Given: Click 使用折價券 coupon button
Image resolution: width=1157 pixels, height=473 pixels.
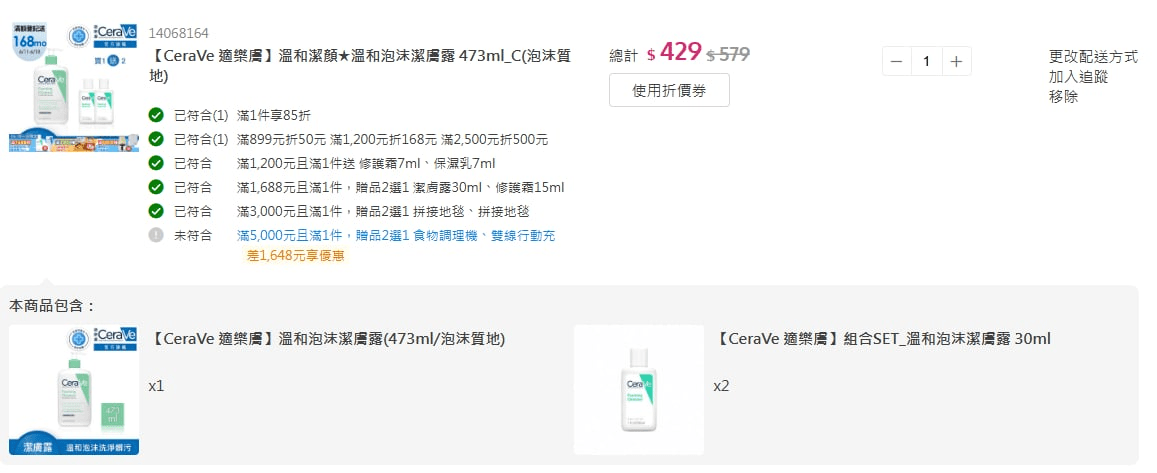Looking at the screenshot, I should click(669, 90).
